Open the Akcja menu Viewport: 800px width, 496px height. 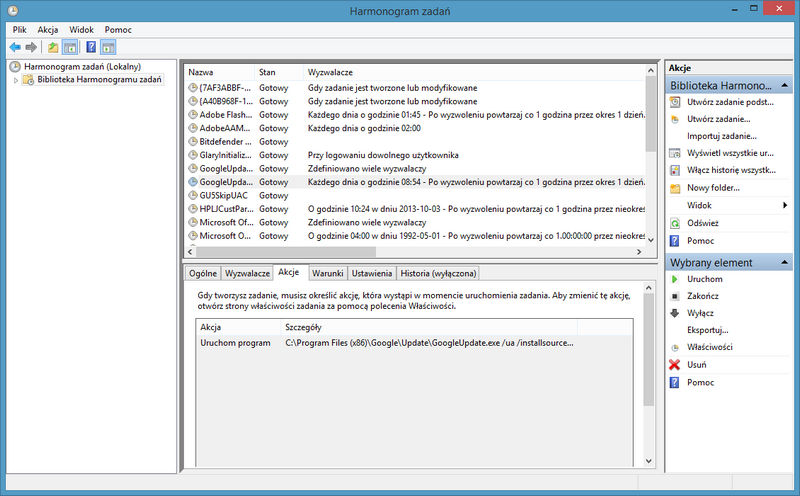tap(47, 30)
